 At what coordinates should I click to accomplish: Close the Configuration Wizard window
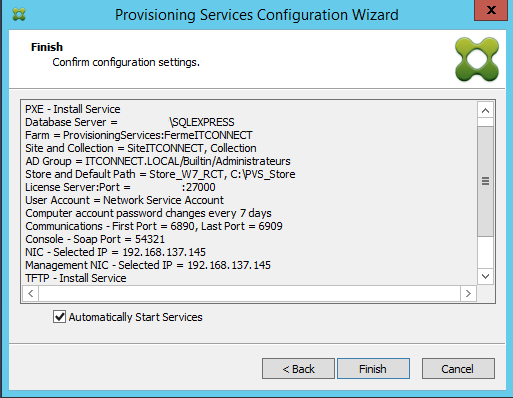tap(492, 10)
